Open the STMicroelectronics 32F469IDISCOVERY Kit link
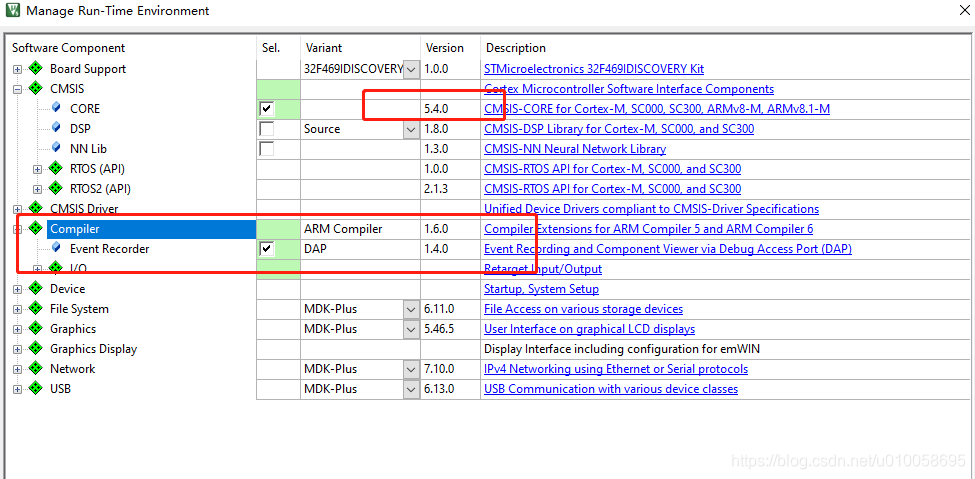This screenshot has width=975, height=479. 594,69
